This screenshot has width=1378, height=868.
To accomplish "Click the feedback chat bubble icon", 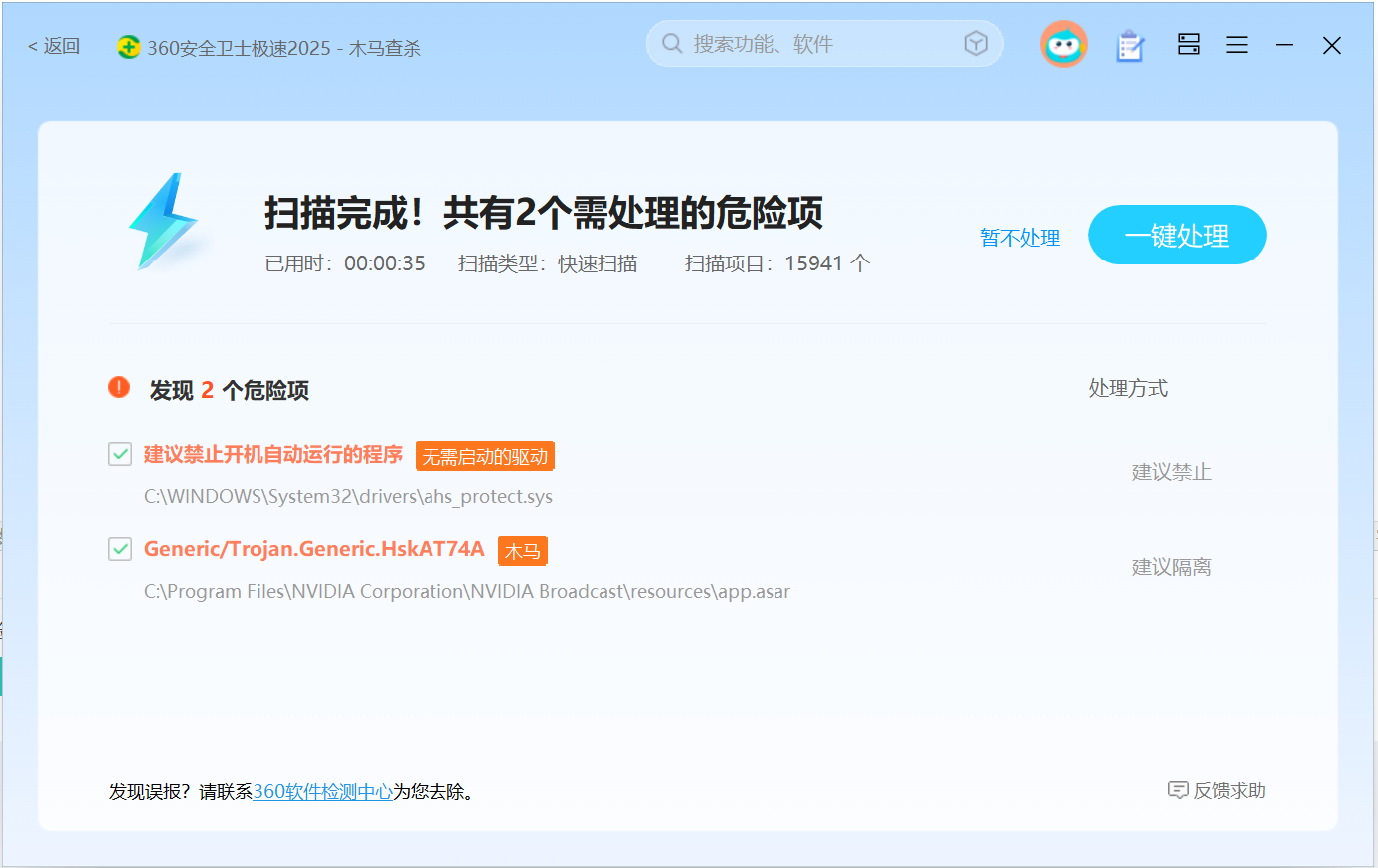I will point(1178,790).
